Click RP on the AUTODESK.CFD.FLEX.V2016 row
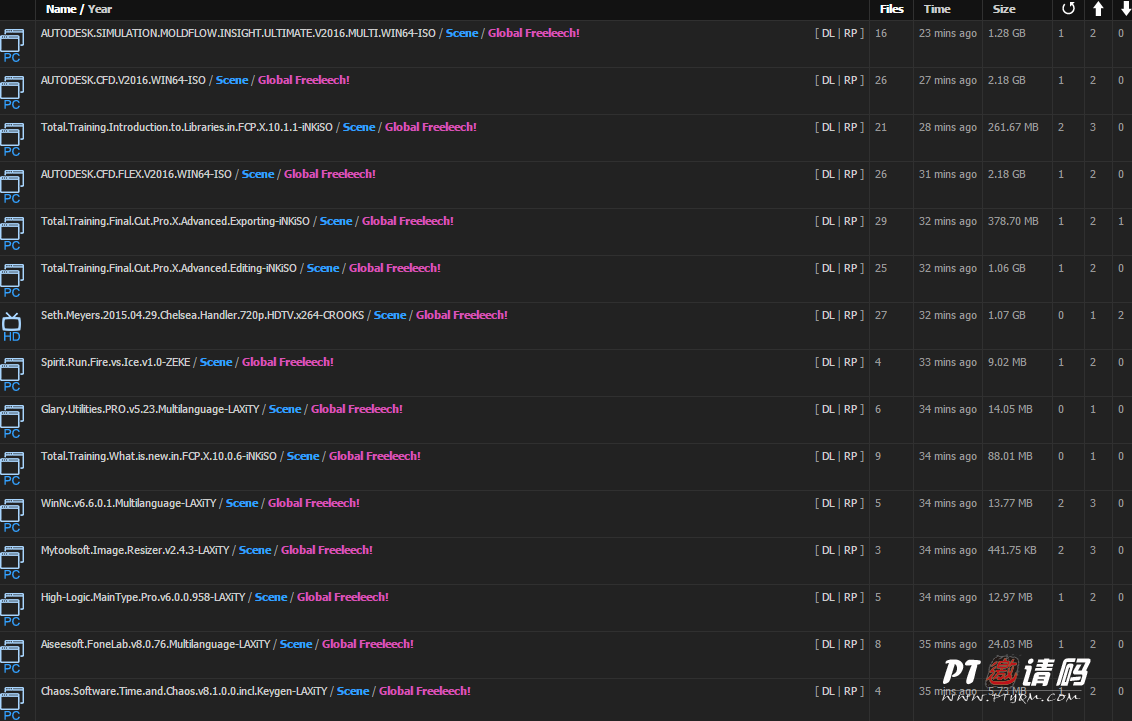This screenshot has width=1132, height=721. tap(850, 174)
